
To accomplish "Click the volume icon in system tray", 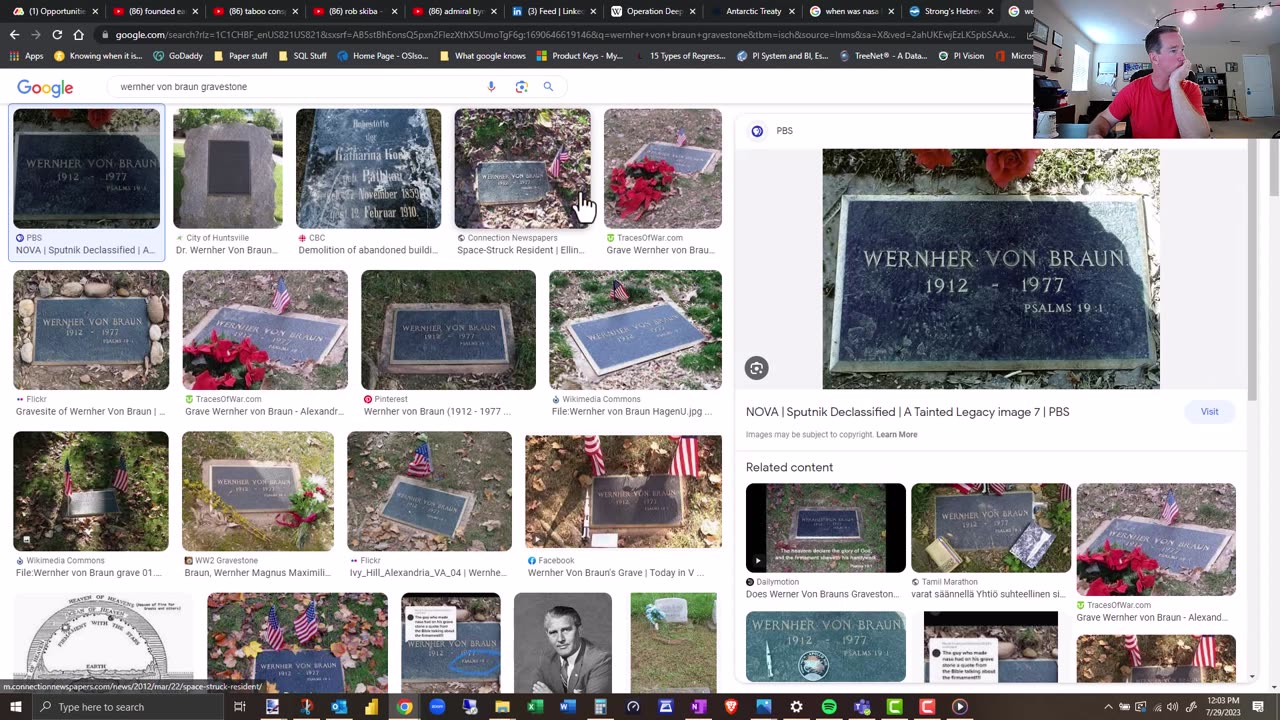I will [x=1172, y=707].
